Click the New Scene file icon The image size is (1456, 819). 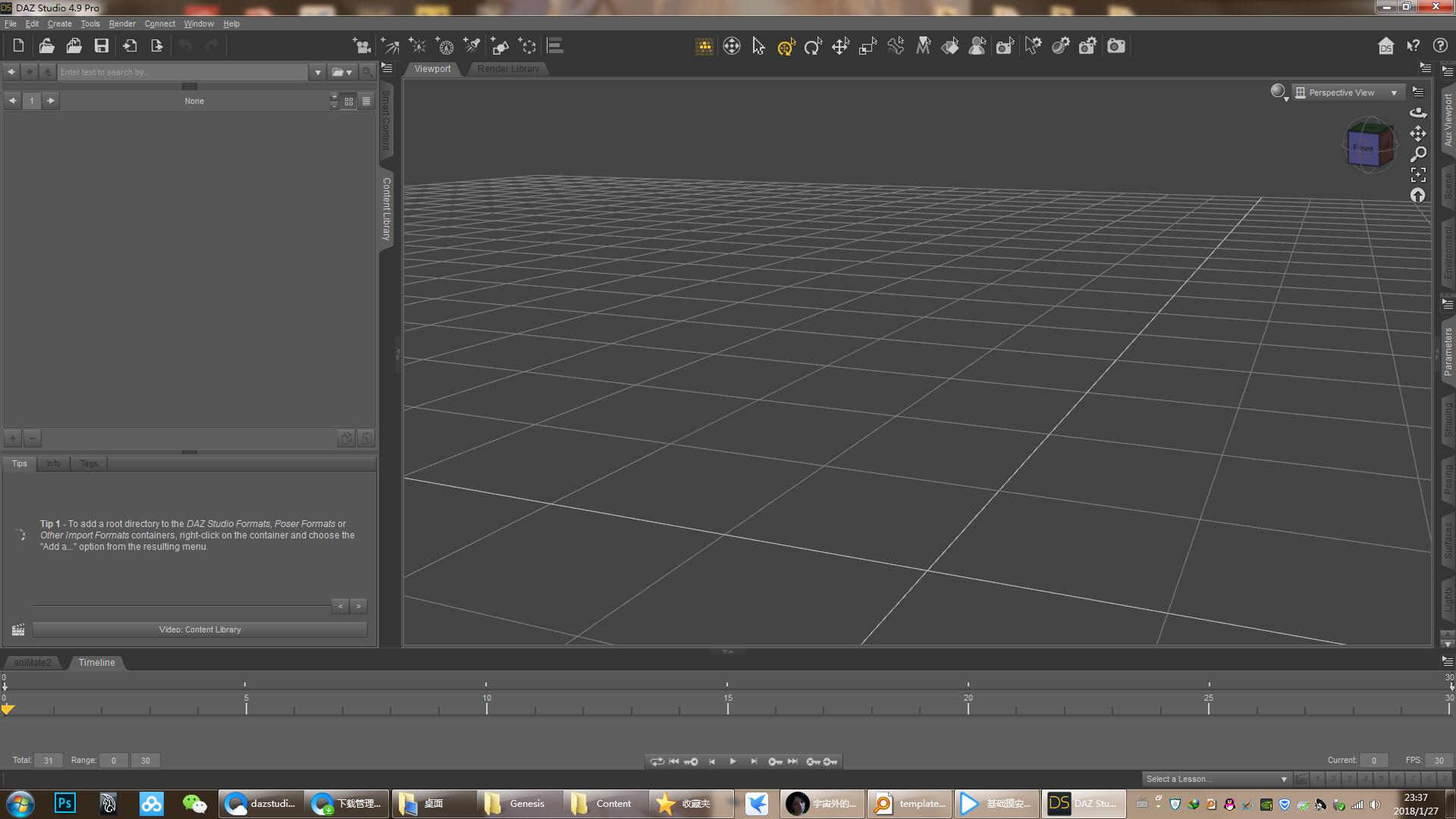click(18, 46)
